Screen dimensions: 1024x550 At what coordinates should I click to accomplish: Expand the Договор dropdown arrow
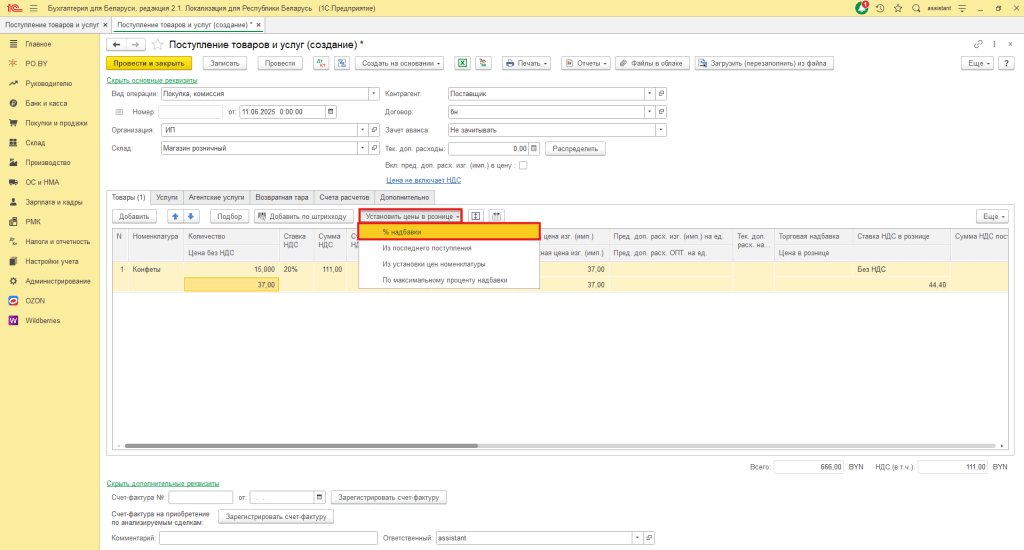point(649,112)
